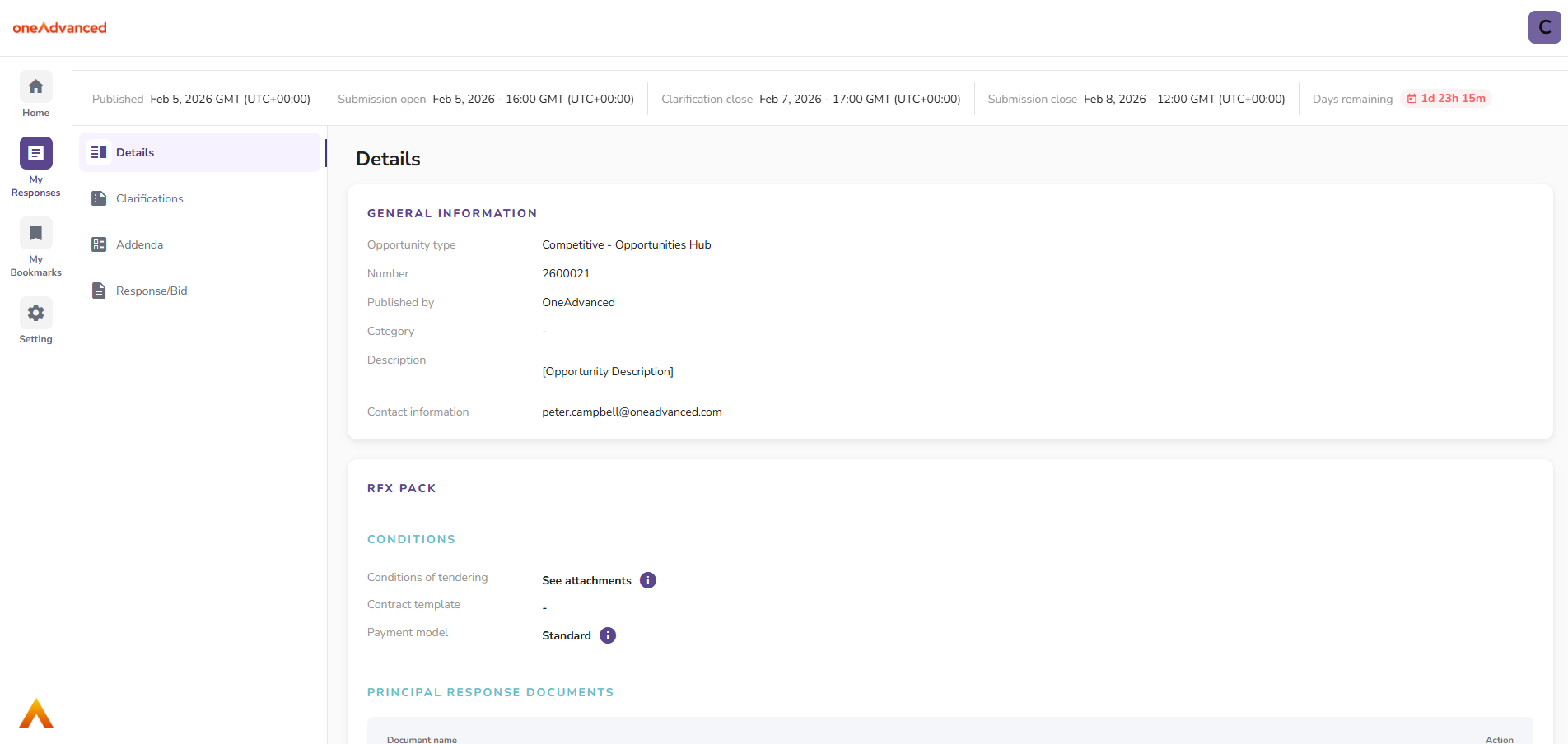Viewport: 1568px width, 744px height.
Task: Open My Responses sidebar icon
Action: click(x=36, y=153)
